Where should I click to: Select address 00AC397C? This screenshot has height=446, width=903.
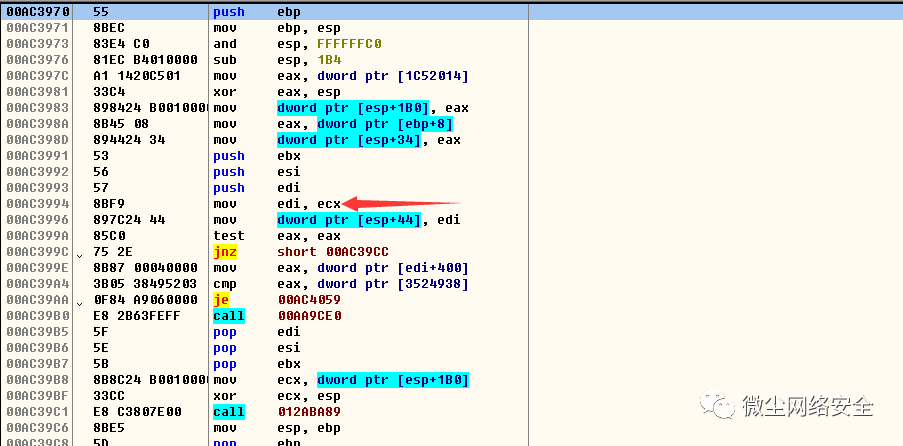point(37,76)
